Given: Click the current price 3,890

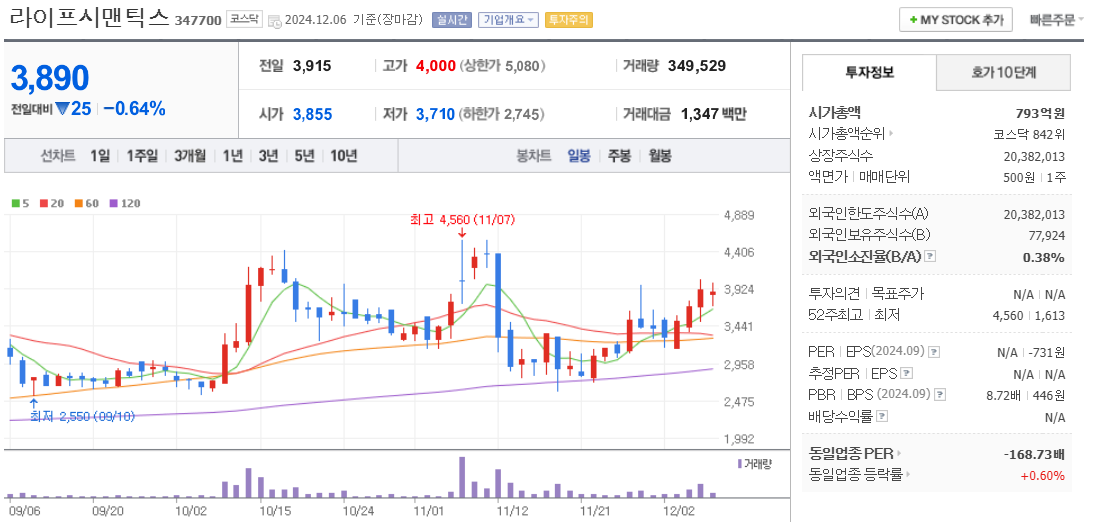Looking at the screenshot, I should [50, 77].
